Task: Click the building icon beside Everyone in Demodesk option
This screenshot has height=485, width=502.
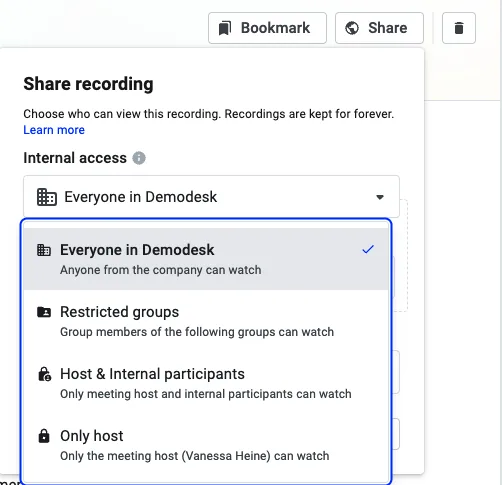Action: pyautogui.click(x=44, y=250)
